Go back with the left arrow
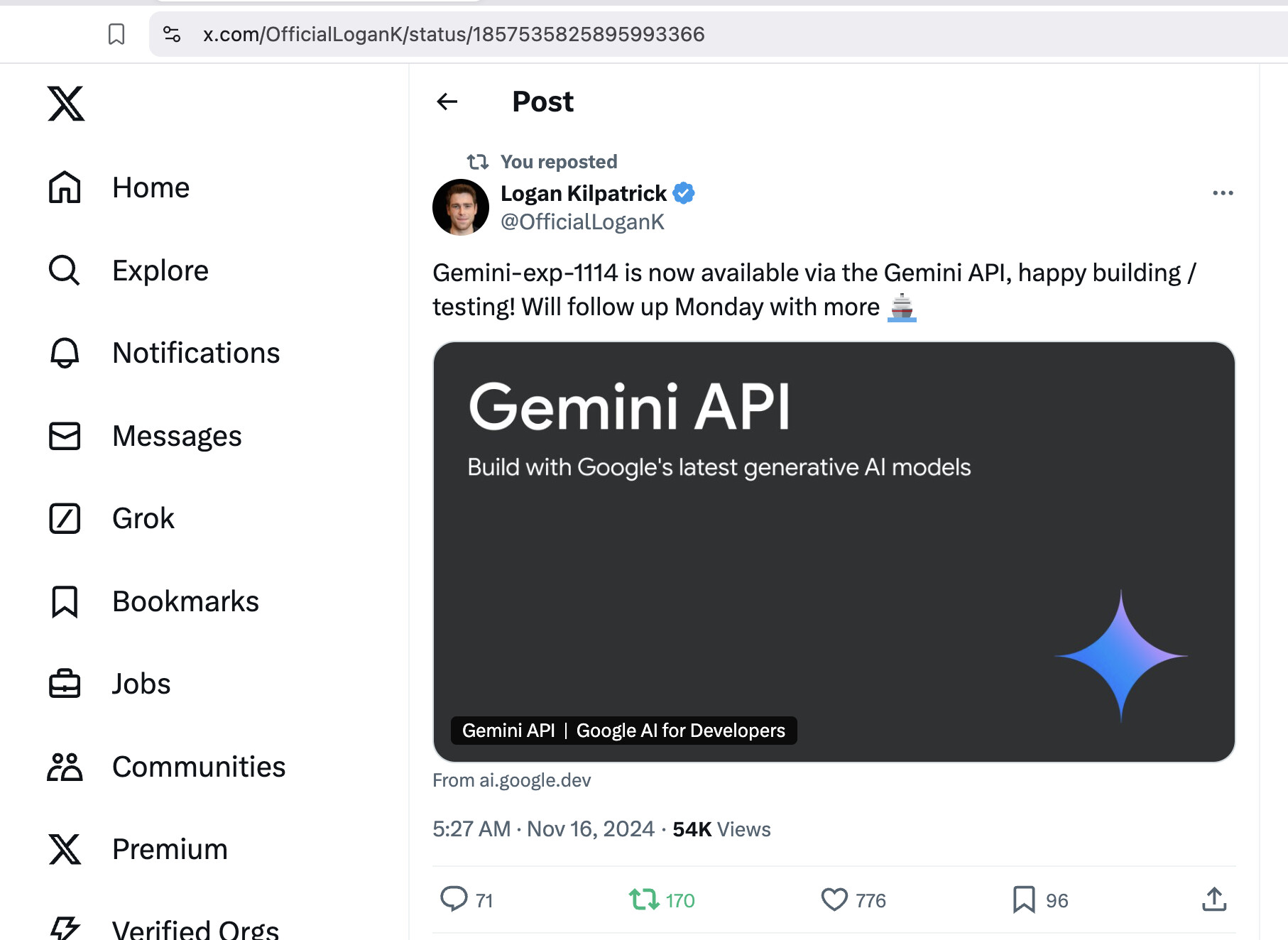The width and height of the screenshot is (1288, 940). pos(447,102)
